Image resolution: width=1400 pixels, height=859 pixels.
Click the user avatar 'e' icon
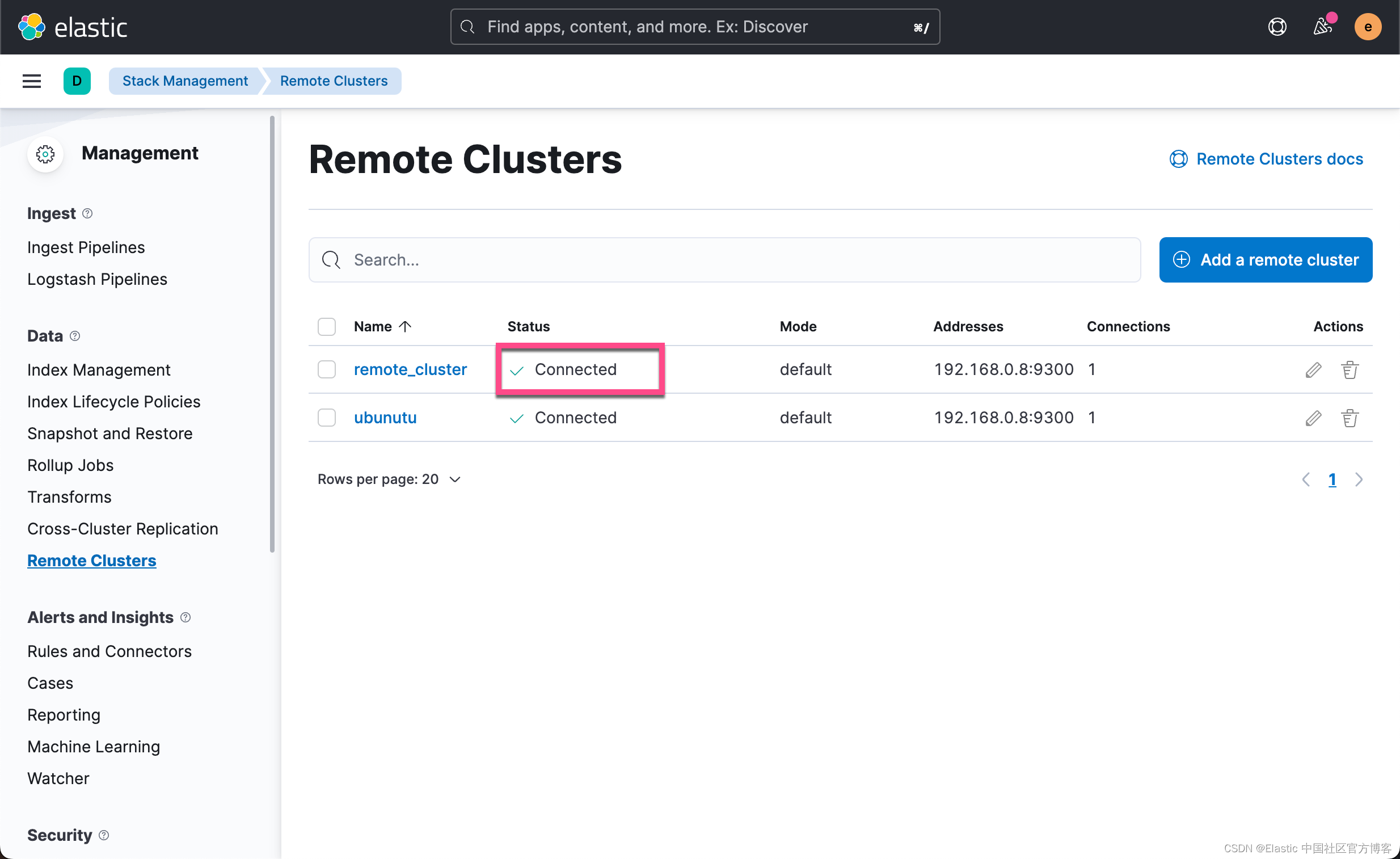1367,27
